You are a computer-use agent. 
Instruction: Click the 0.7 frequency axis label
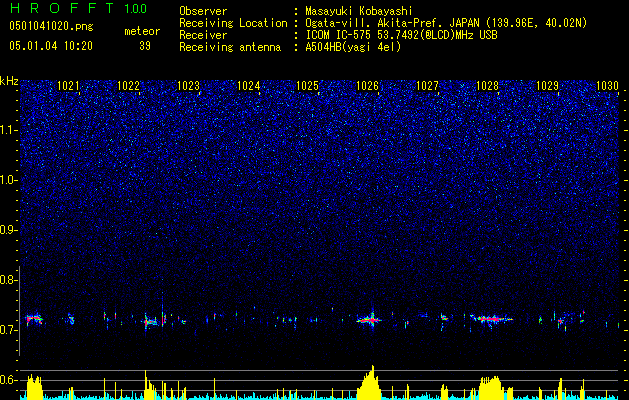tap(7, 330)
